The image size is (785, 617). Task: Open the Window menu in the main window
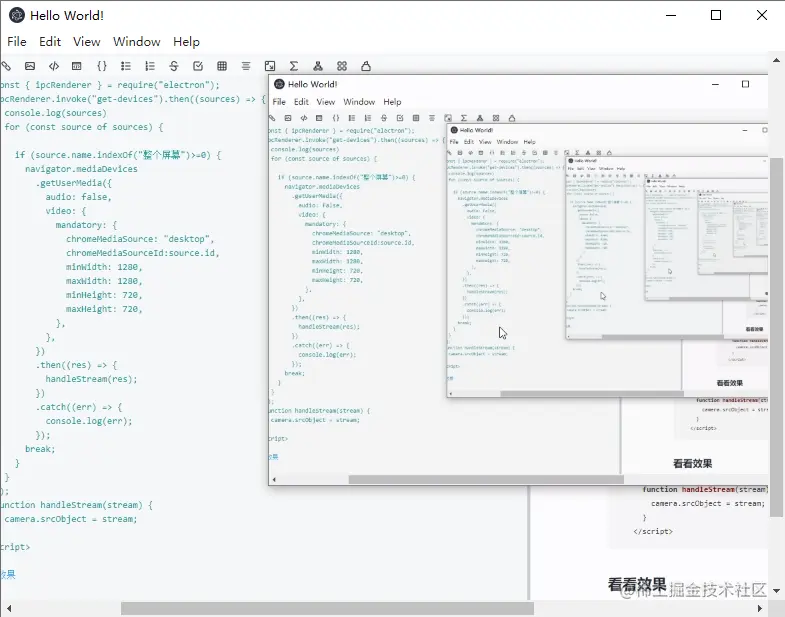click(x=137, y=42)
